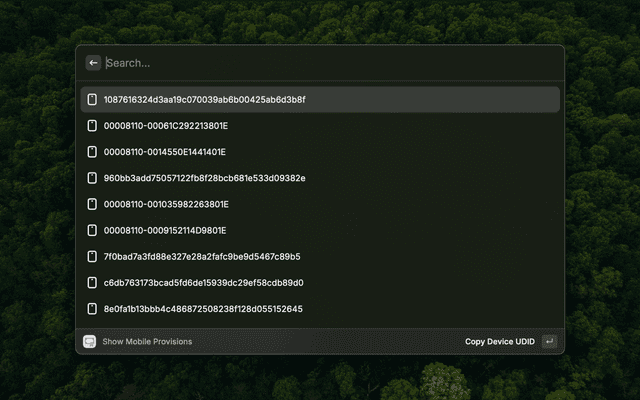Choose device 00008110-0014550E1441401E
The height and width of the screenshot is (400, 640).
pyautogui.click(x=165, y=152)
